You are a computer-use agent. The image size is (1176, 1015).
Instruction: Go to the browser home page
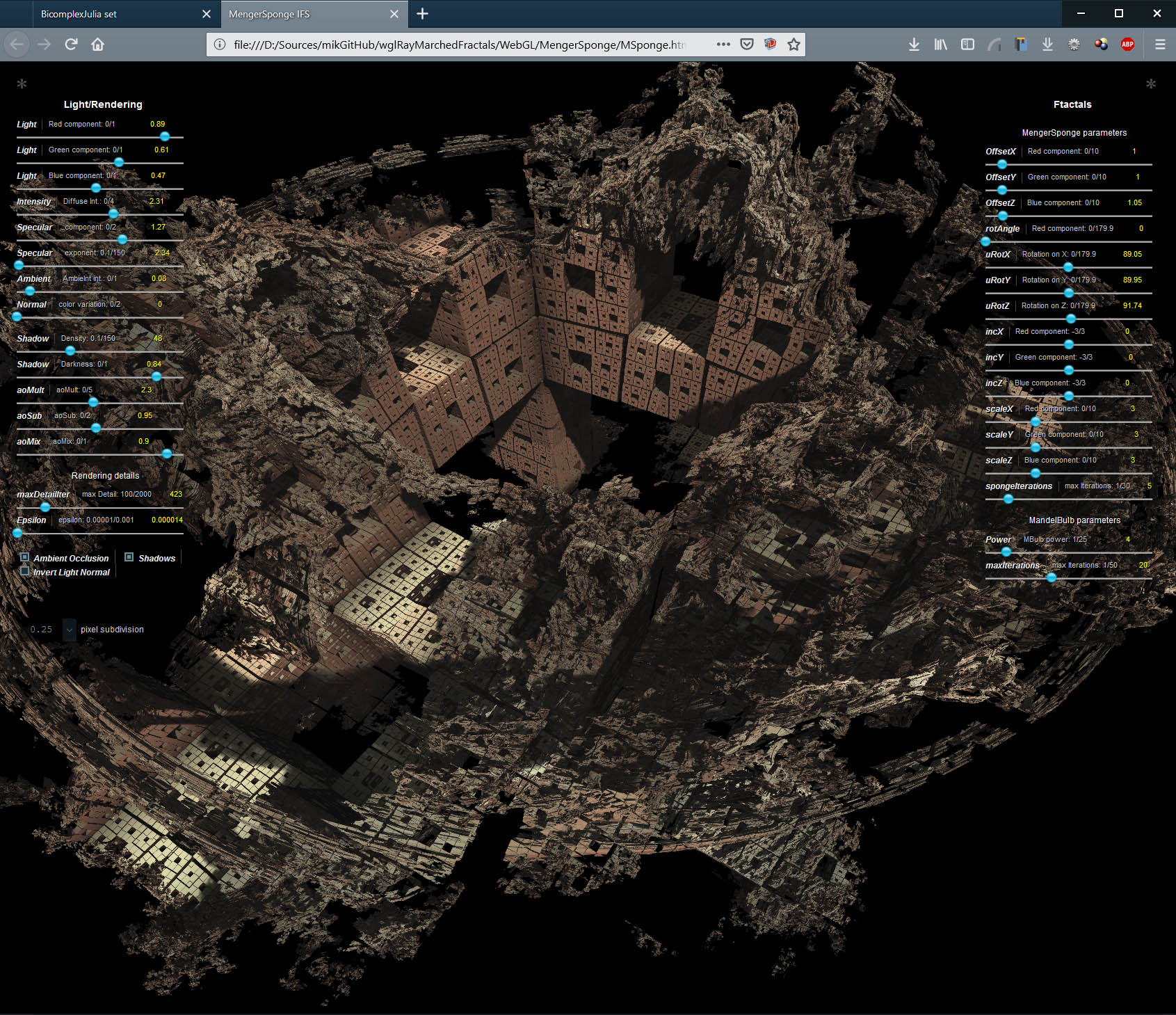[97, 45]
